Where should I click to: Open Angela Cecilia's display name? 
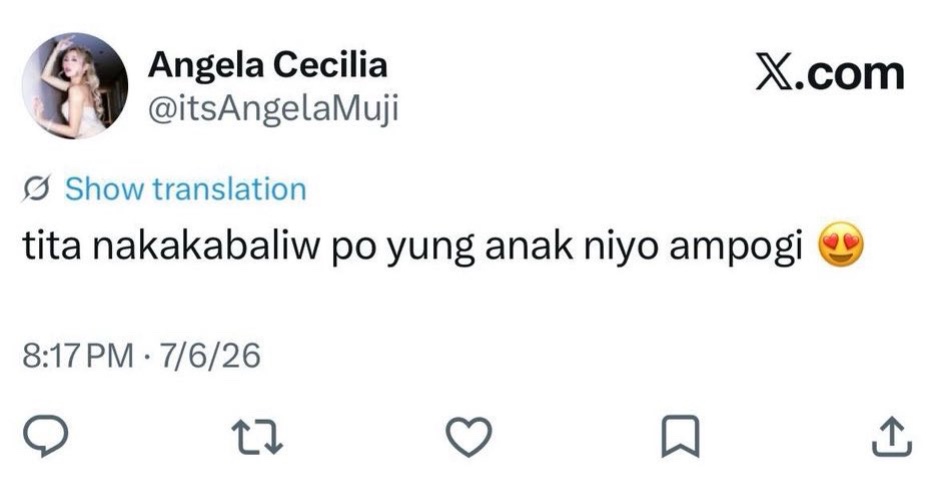267,64
